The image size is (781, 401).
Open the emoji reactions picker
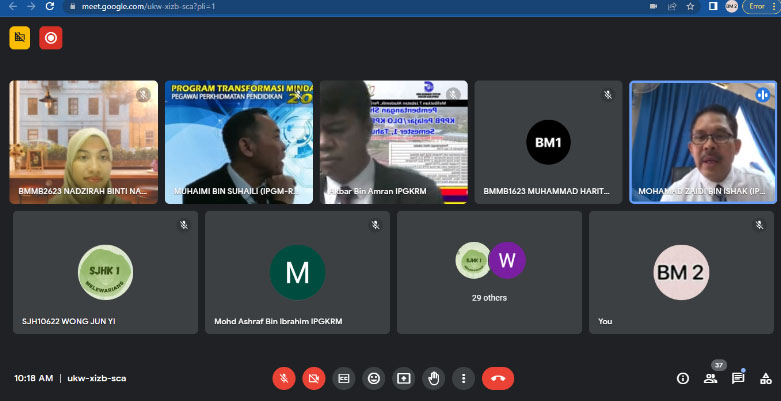tap(374, 378)
